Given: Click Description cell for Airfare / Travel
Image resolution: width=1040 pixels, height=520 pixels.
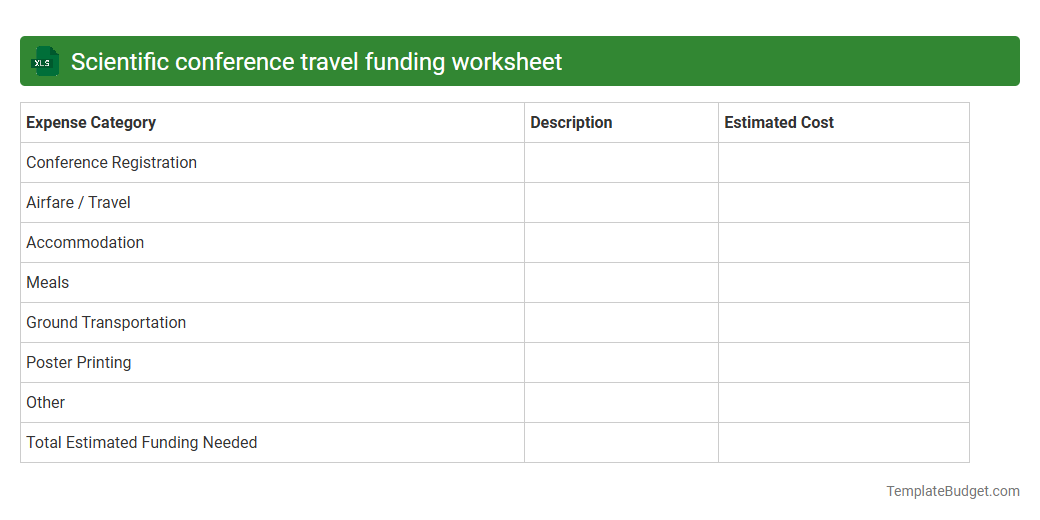Looking at the screenshot, I should (621, 202).
